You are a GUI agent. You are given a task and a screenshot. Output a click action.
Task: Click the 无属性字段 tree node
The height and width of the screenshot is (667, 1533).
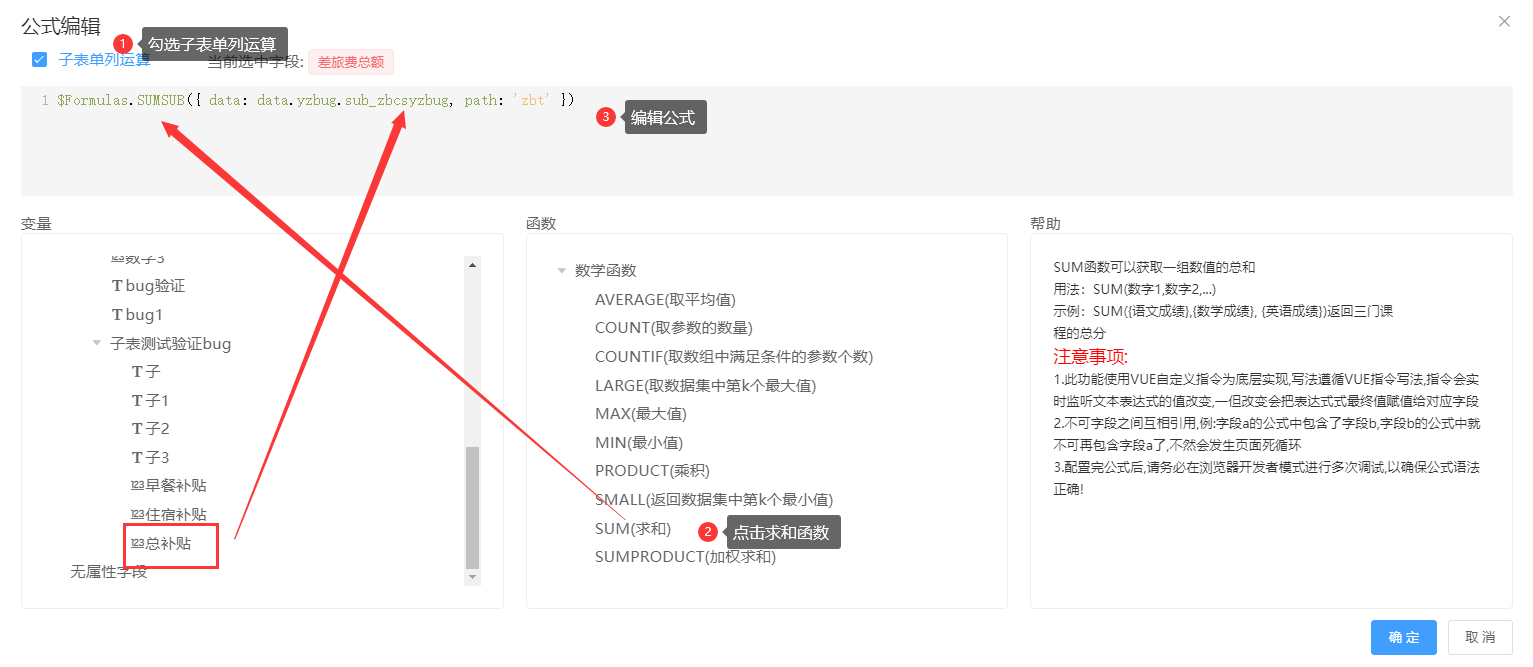click(x=108, y=571)
